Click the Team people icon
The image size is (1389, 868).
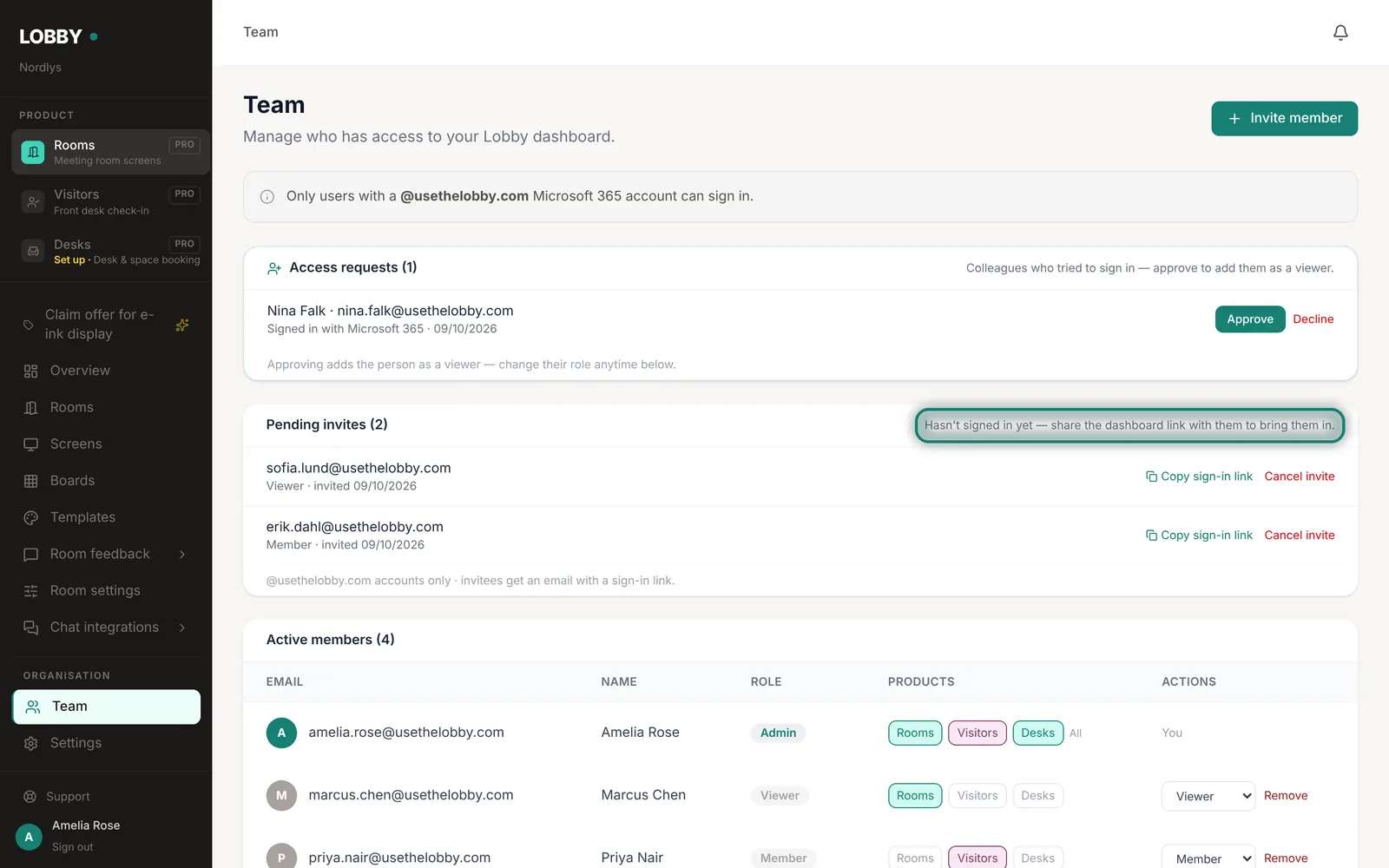click(33, 707)
